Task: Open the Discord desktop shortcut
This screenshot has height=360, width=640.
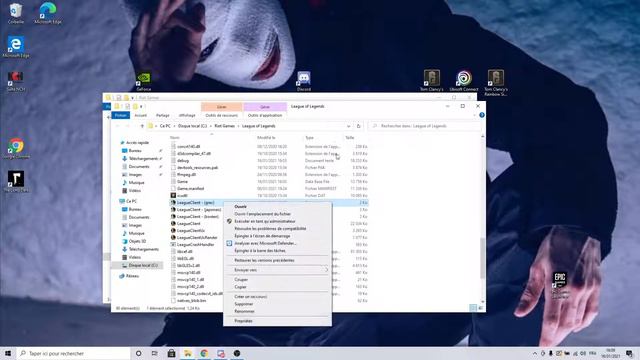Action: [x=304, y=80]
